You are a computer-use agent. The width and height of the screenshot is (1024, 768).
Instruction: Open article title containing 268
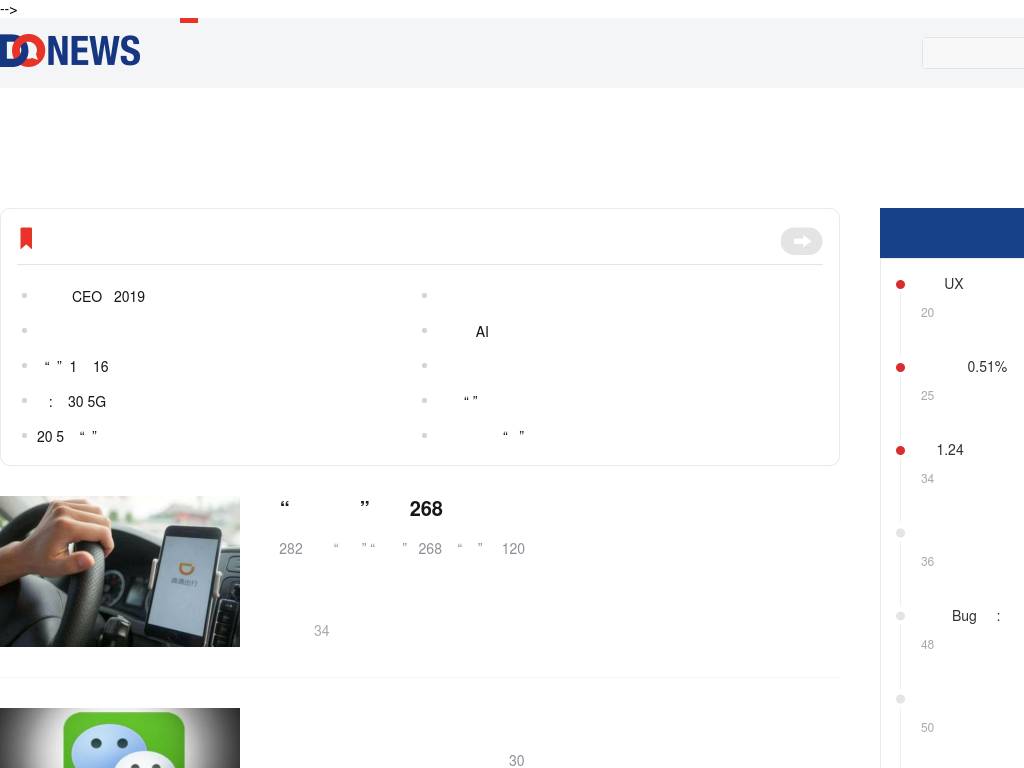pos(360,509)
